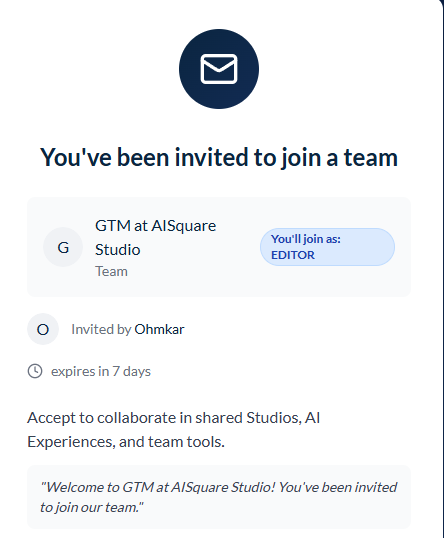This screenshot has height=538, width=444.
Task: Click the dark right edge of dialog
Action: click(x=441, y=269)
